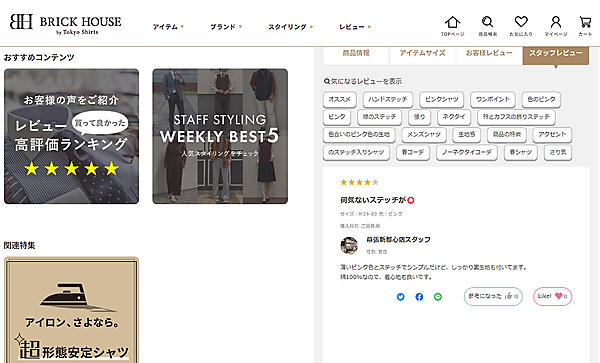Open the アイロン、さよなら shirt feature banner
This screenshot has width=600, height=363.
[x=72, y=310]
